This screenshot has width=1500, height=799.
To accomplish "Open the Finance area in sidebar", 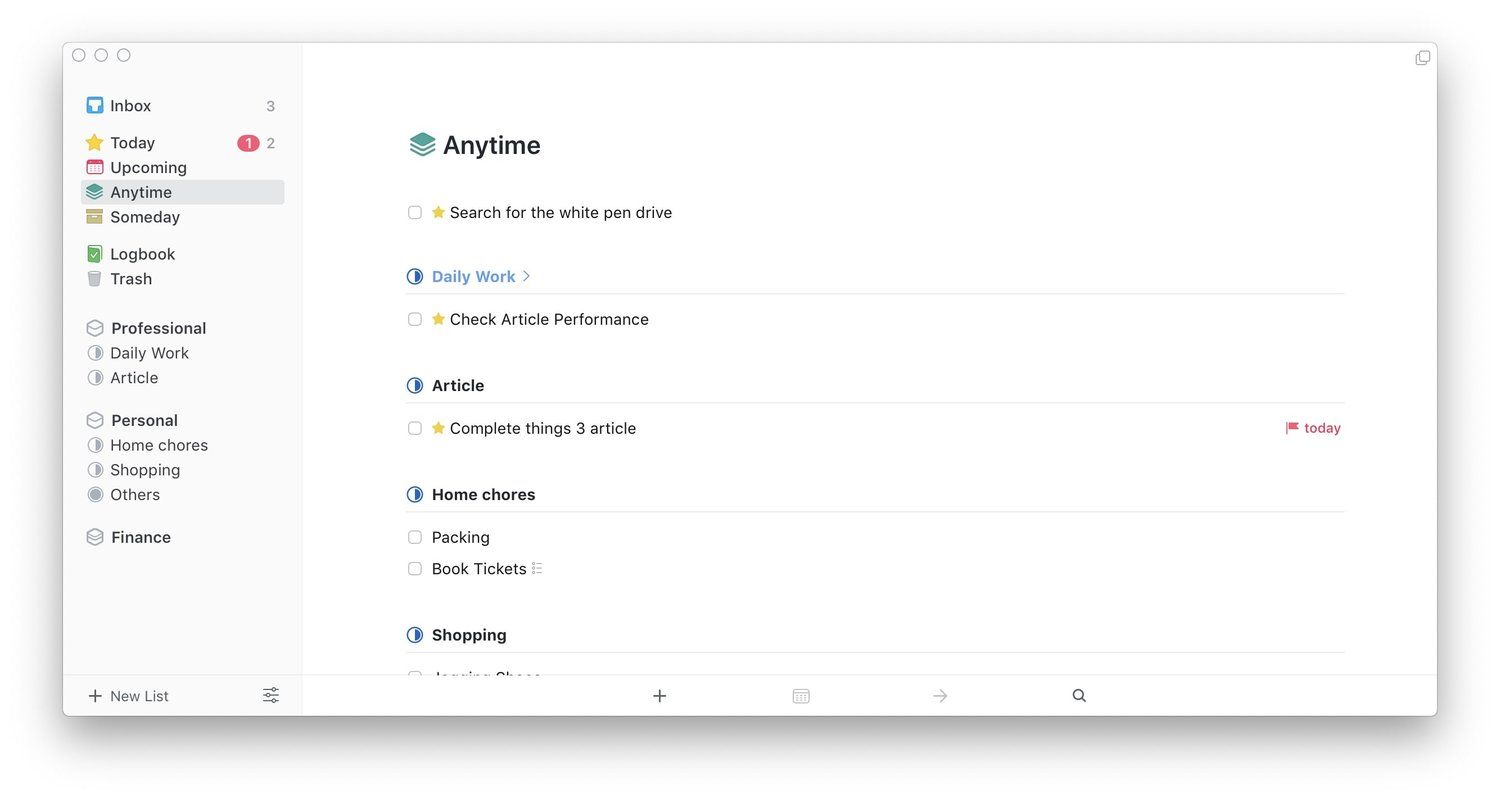I will (140, 538).
